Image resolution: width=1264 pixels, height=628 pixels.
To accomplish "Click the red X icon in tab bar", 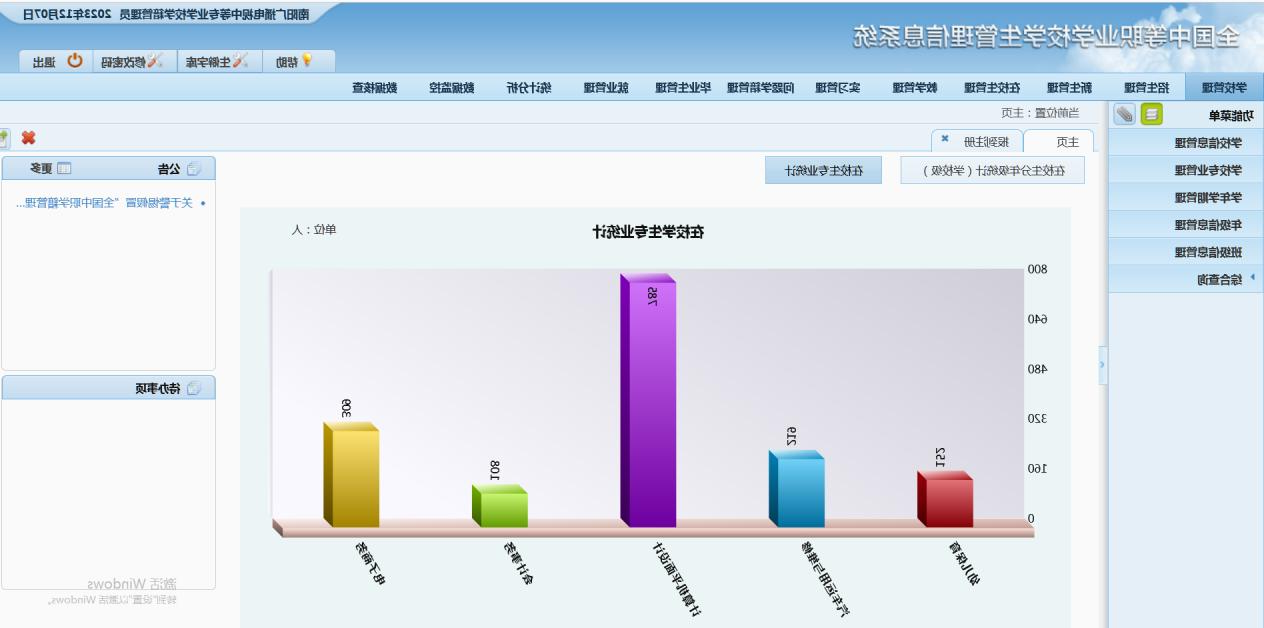I will pos(28,138).
